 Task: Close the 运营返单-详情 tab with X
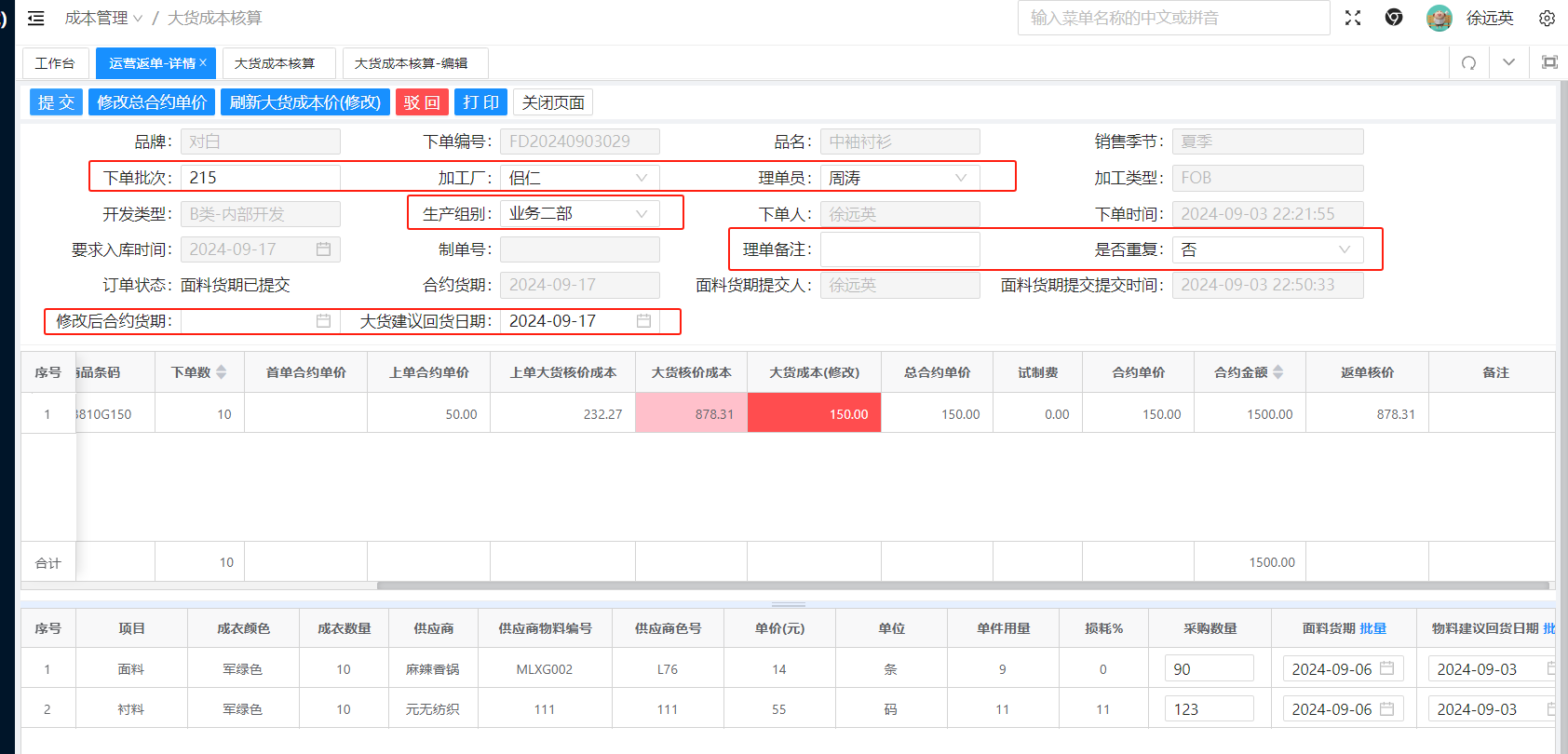coord(203,62)
